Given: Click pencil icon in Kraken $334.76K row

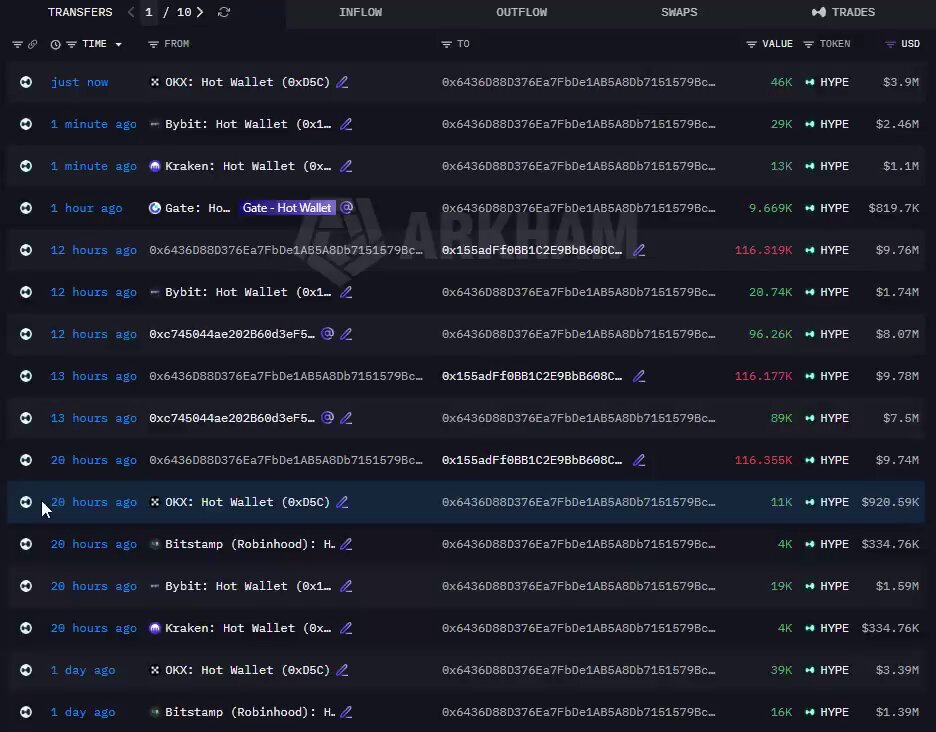Looking at the screenshot, I should 346,628.
